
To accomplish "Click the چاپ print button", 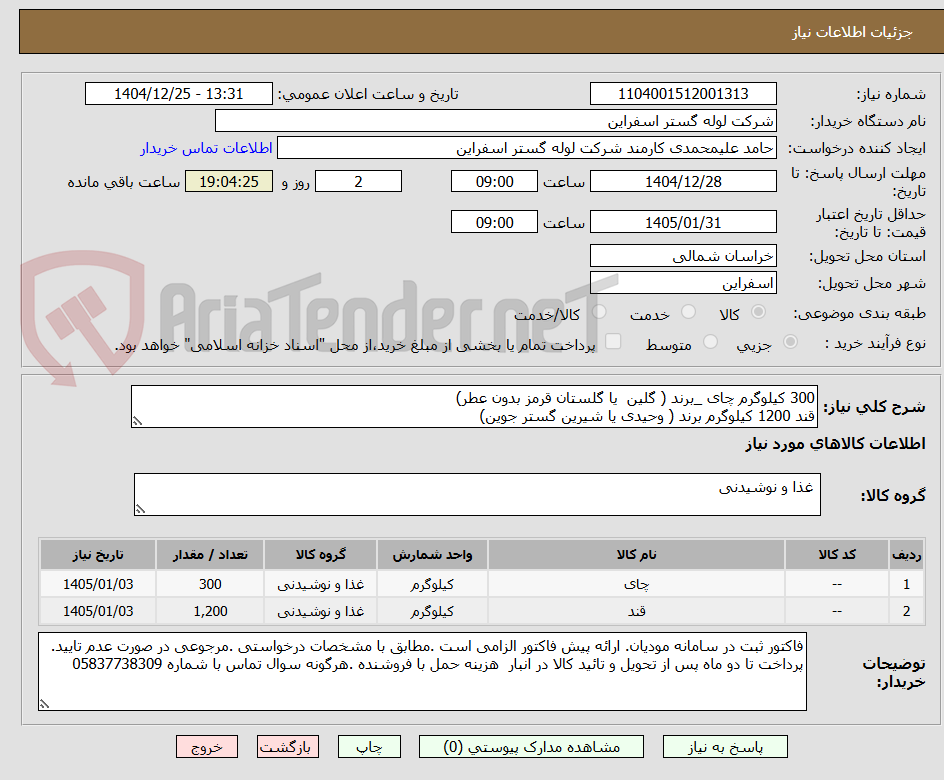I will click(x=369, y=747).
